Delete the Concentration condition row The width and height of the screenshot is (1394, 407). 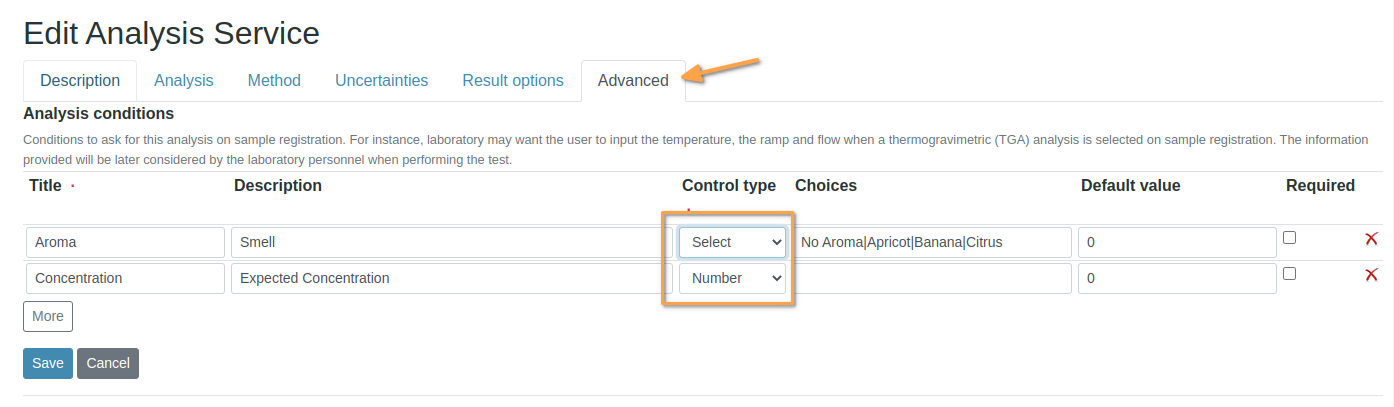[x=1371, y=275]
